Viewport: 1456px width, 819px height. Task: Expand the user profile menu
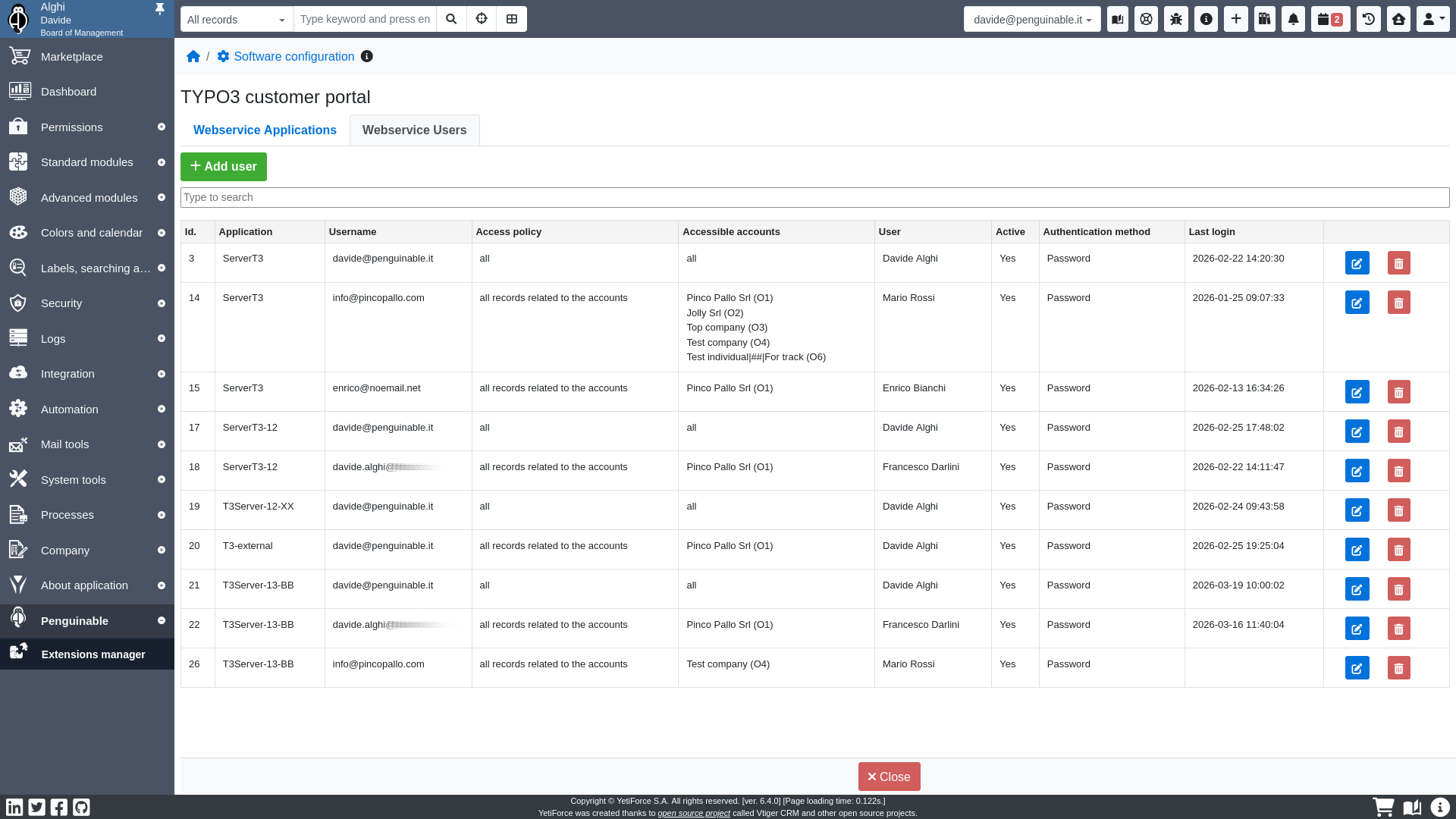click(1432, 19)
